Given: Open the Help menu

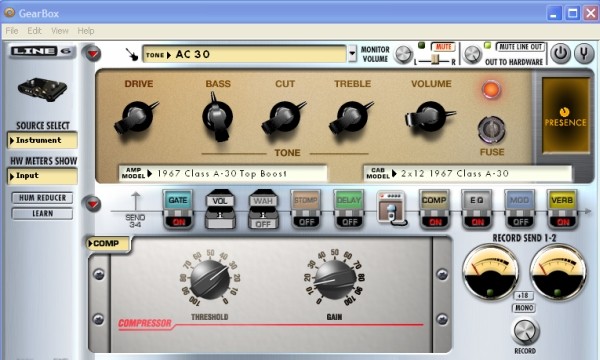Looking at the screenshot, I should pyautogui.click(x=86, y=31).
